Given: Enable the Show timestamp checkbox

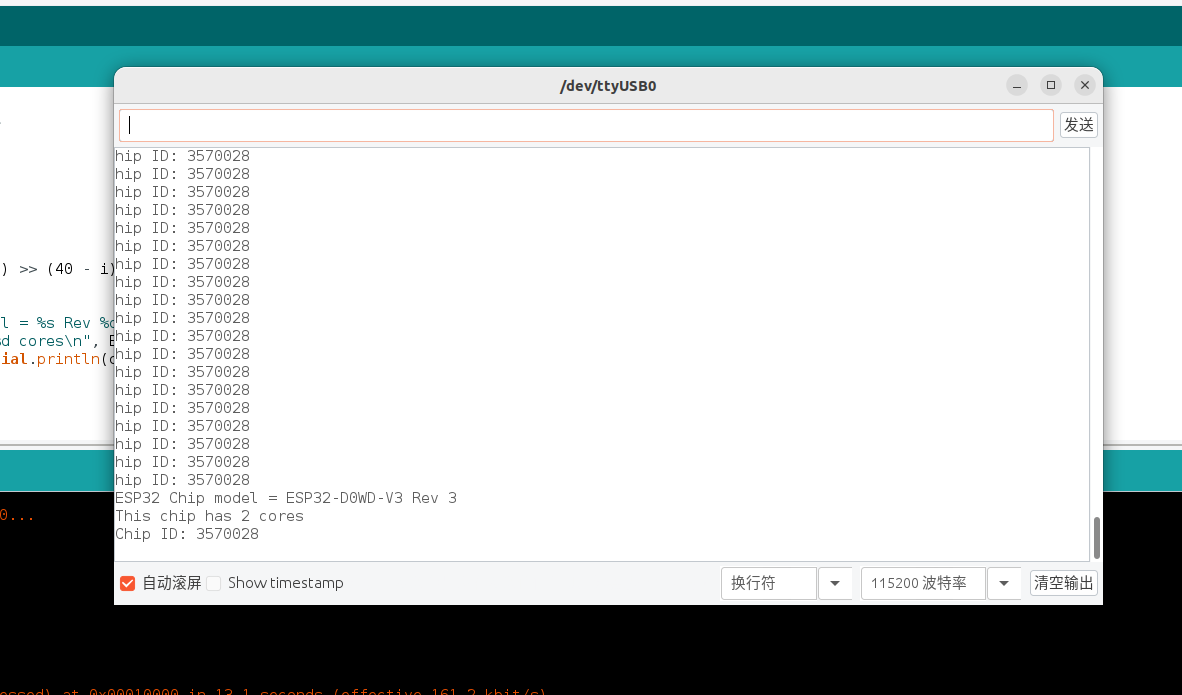Looking at the screenshot, I should tap(214, 583).
